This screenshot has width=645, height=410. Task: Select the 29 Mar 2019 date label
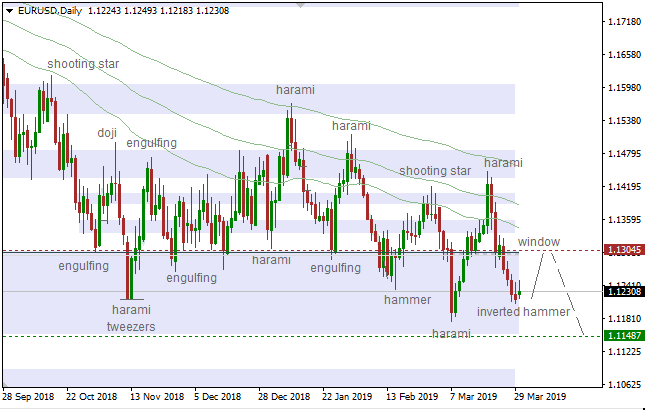pos(540,395)
